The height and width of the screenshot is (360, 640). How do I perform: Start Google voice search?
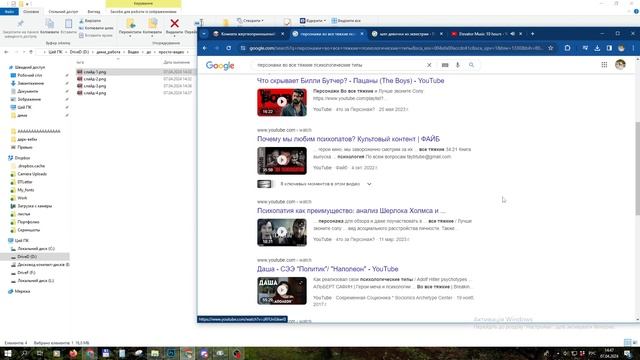click(458, 65)
